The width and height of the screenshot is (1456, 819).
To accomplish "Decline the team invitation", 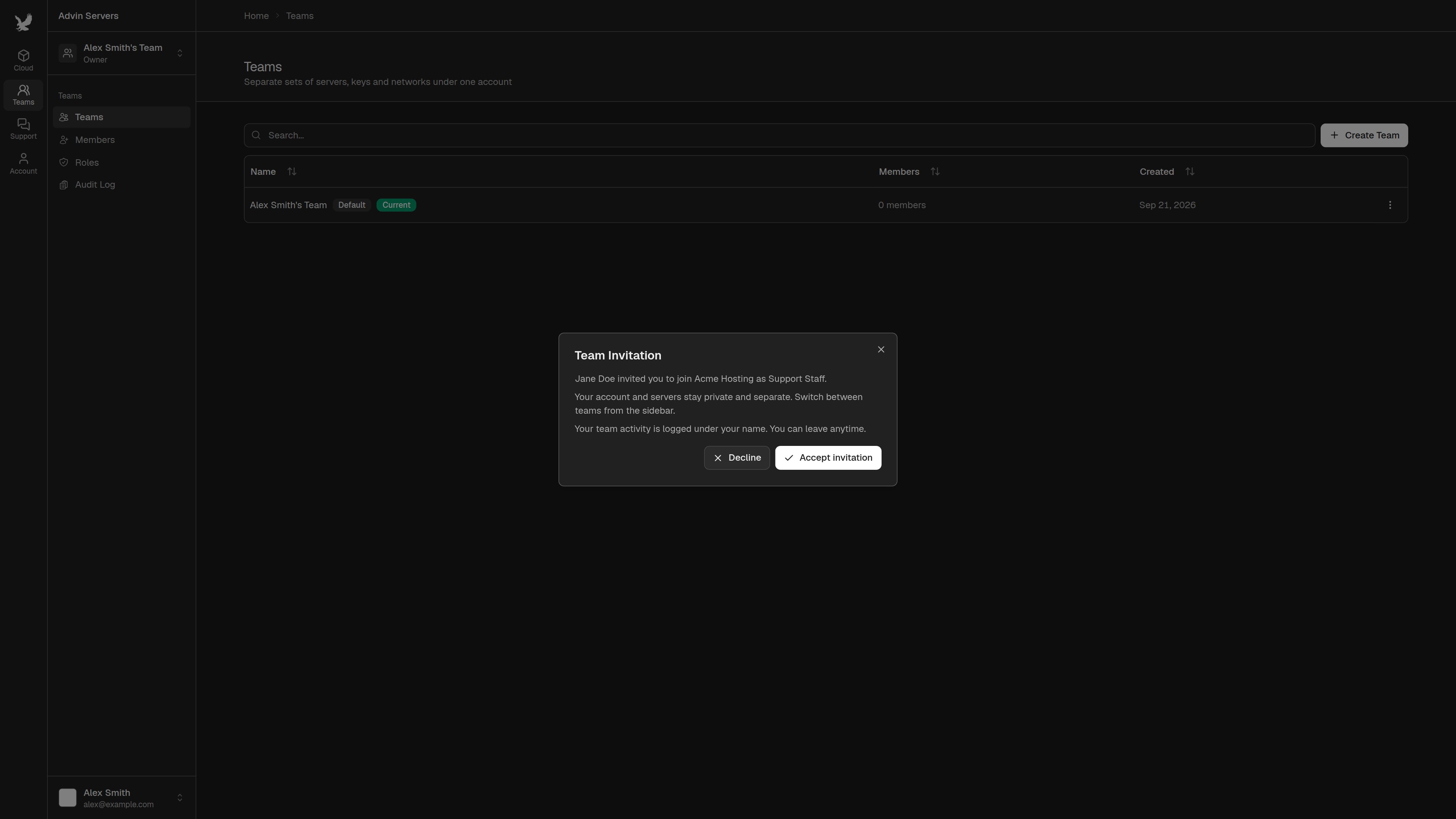I will pyautogui.click(x=736, y=458).
